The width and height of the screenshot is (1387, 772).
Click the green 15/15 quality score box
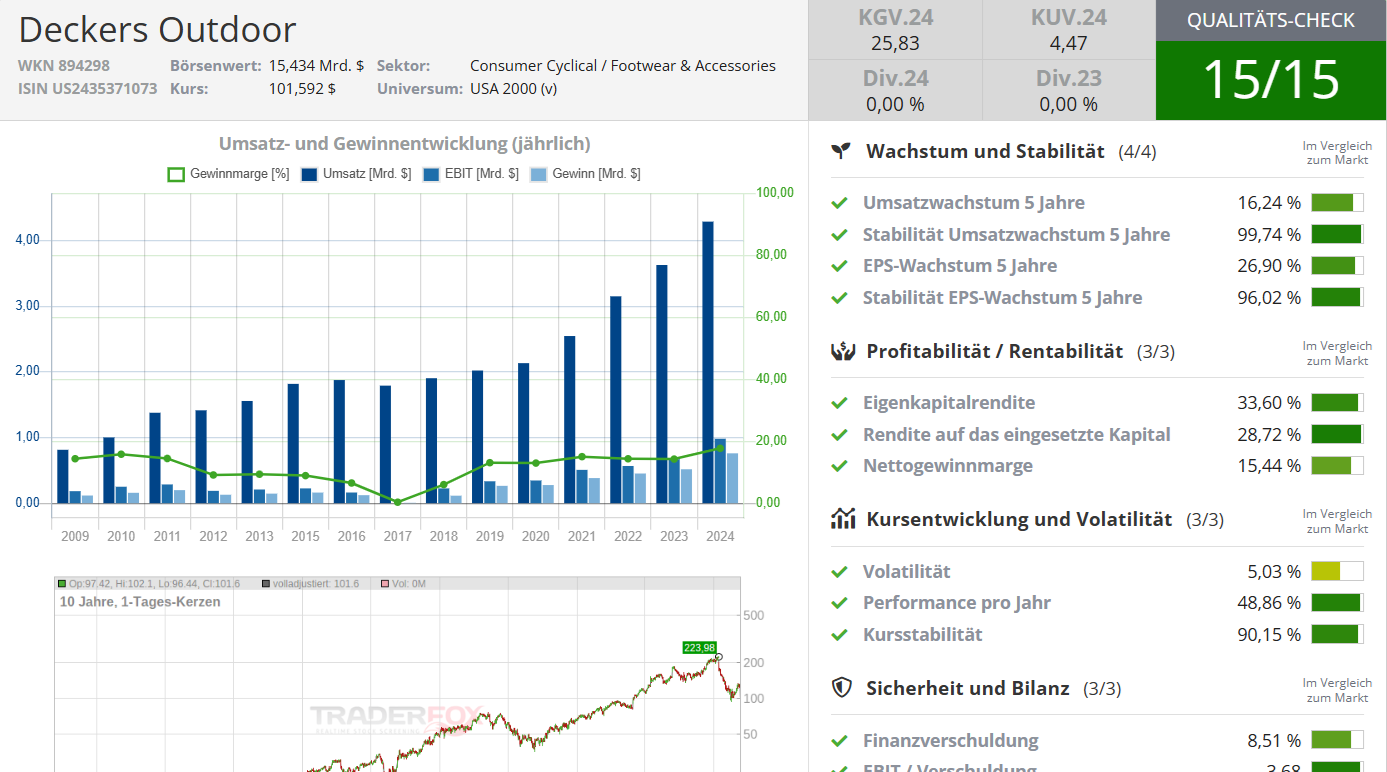[x=1270, y=80]
